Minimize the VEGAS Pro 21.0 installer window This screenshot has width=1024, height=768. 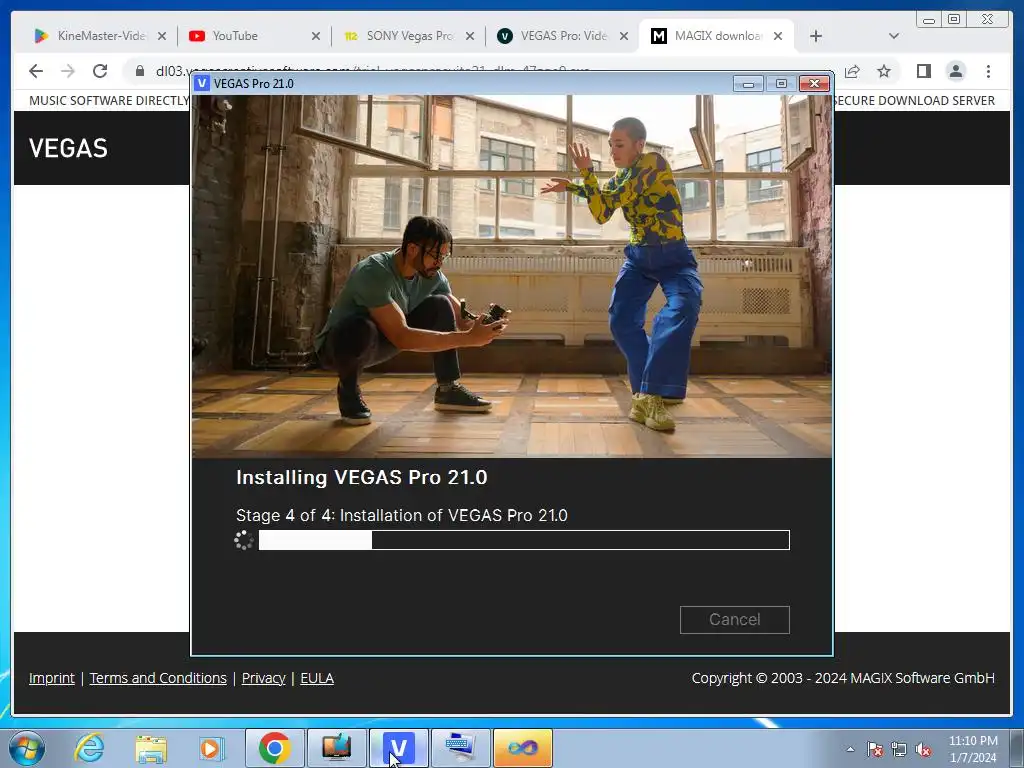tap(748, 84)
